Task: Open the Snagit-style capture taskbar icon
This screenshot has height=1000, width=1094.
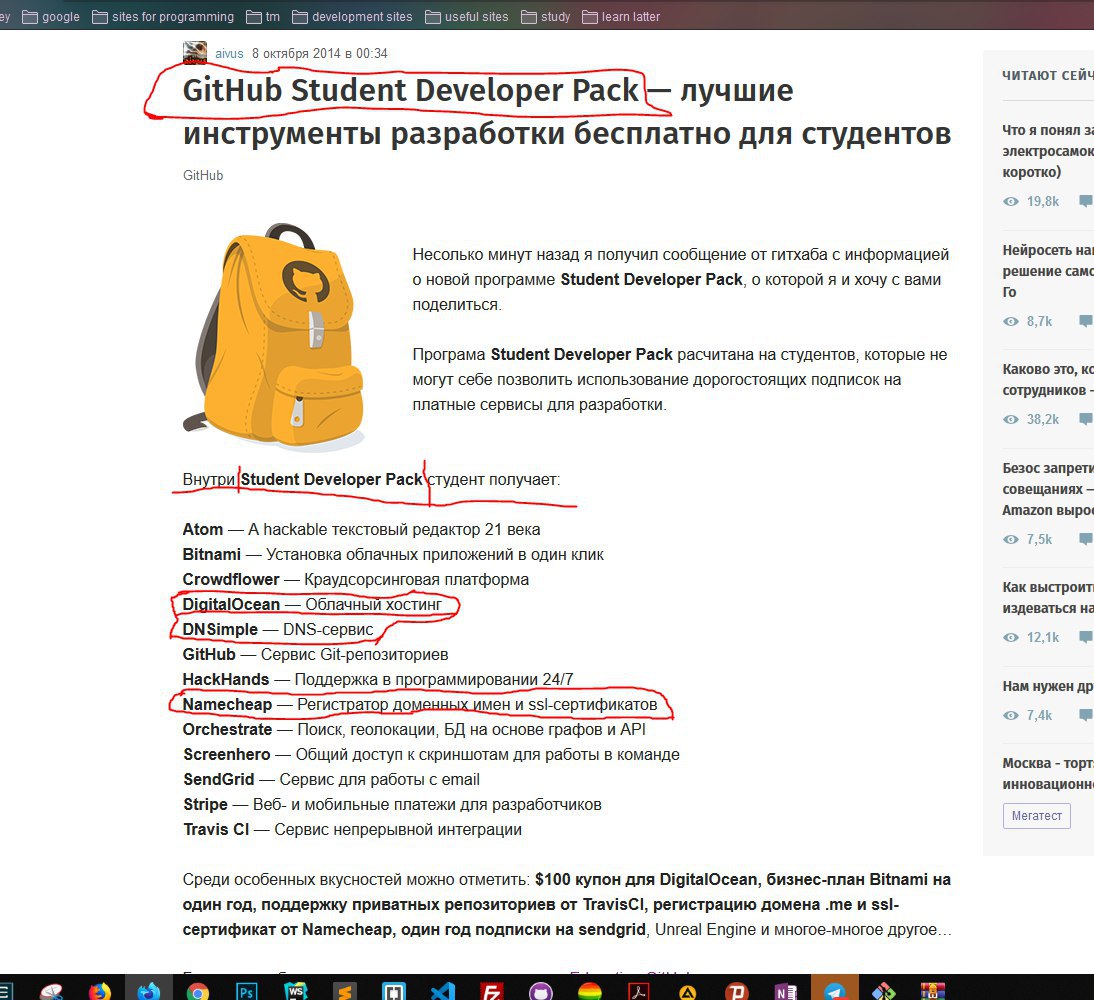Action: [51, 991]
